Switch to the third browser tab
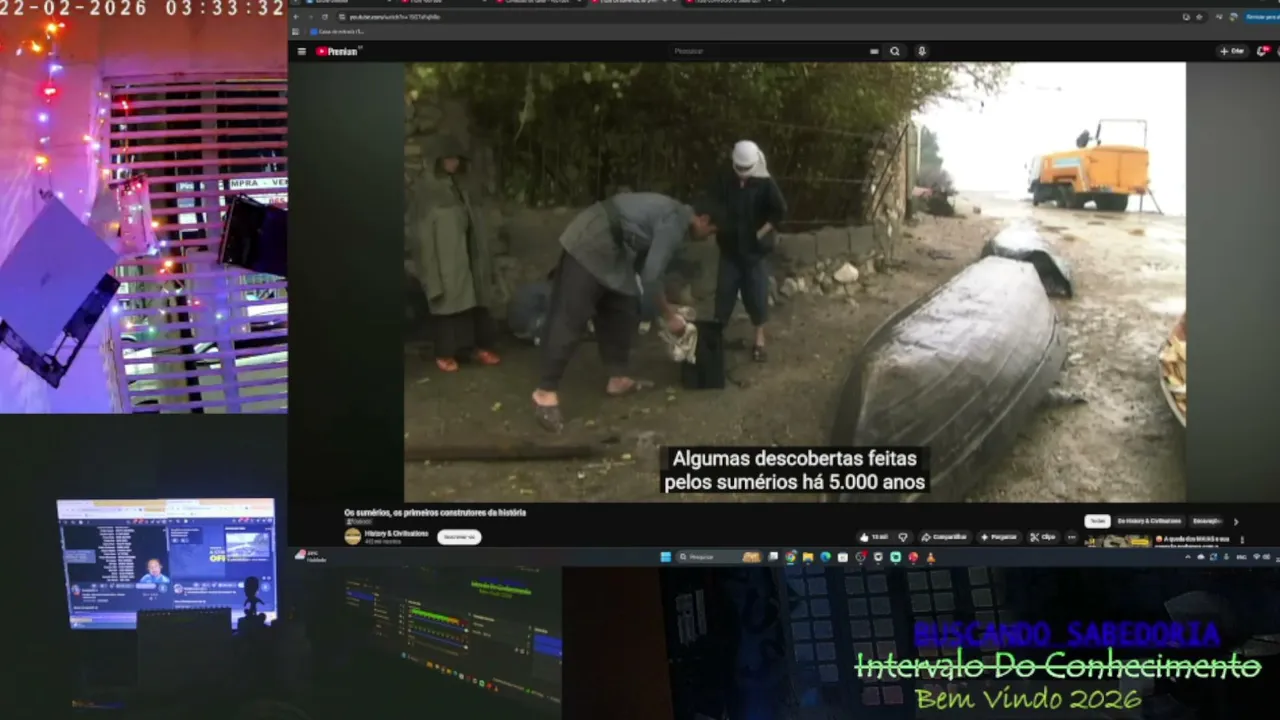 coord(540,3)
